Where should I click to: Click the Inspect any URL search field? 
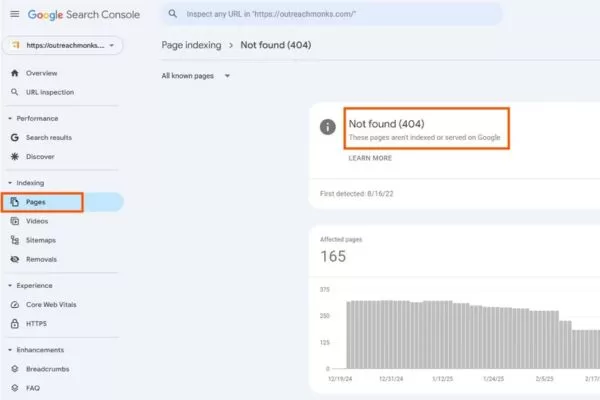(x=330, y=15)
